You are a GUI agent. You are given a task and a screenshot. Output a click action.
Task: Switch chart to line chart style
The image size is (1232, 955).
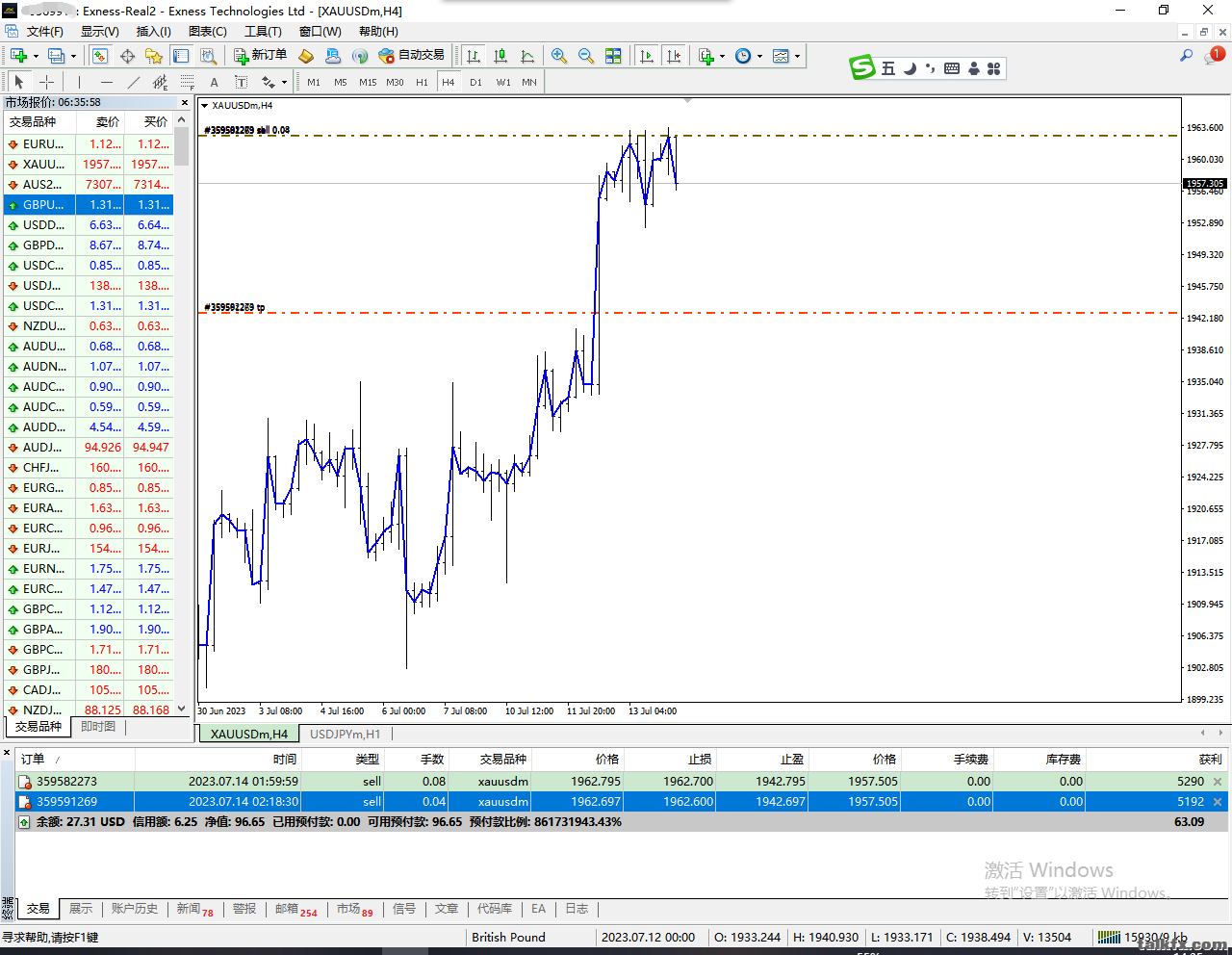(x=527, y=56)
